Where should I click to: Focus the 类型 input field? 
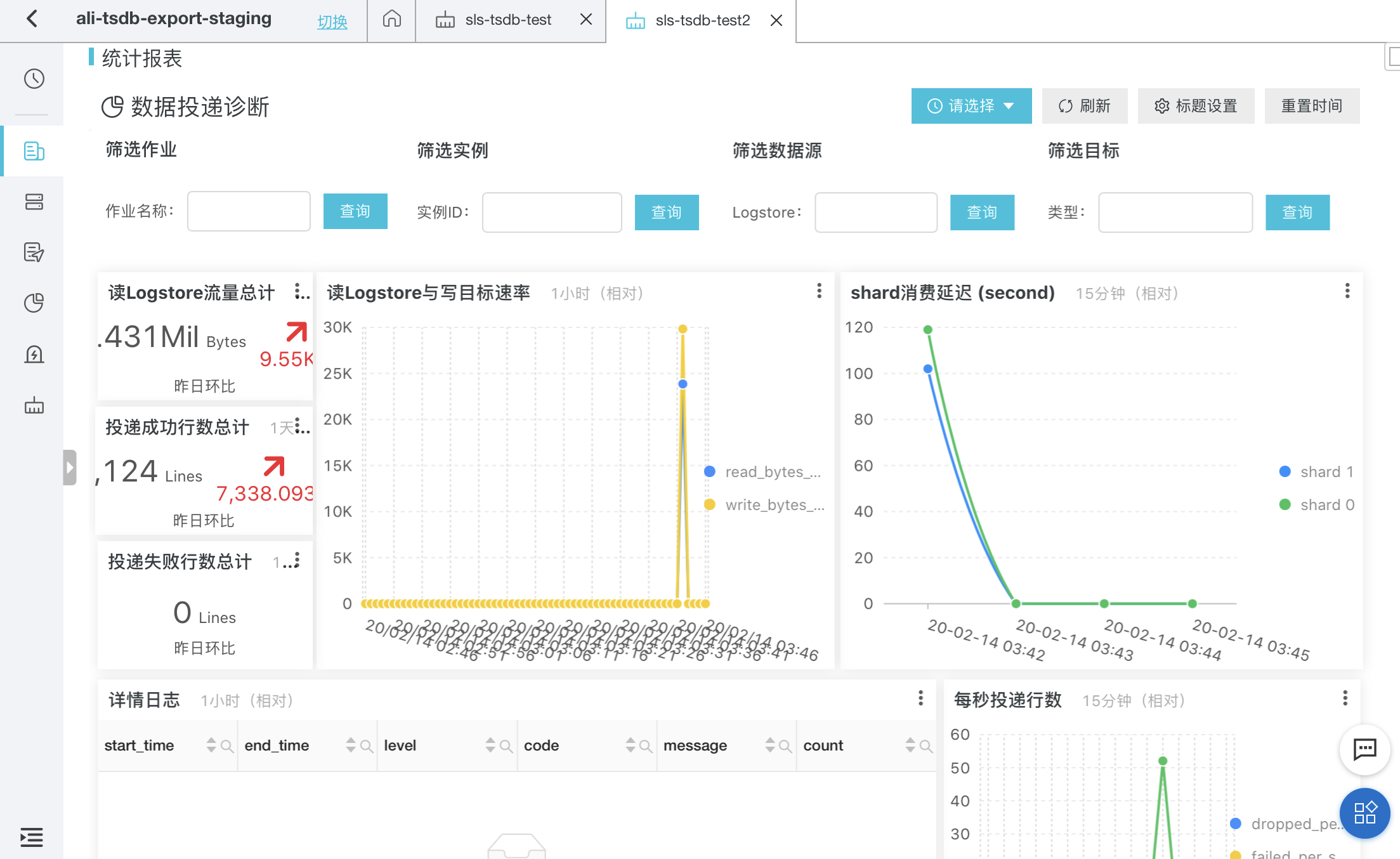tap(1175, 213)
